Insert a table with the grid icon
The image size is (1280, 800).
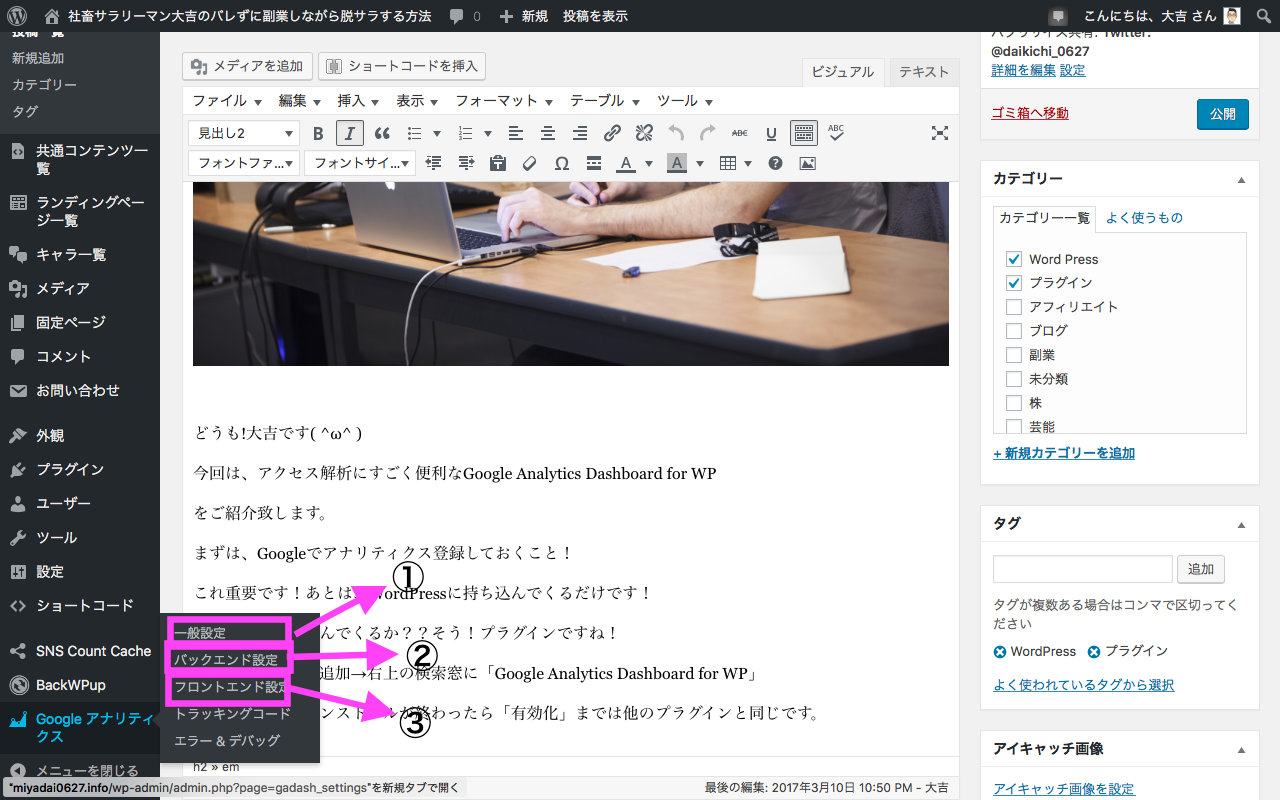point(728,163)
